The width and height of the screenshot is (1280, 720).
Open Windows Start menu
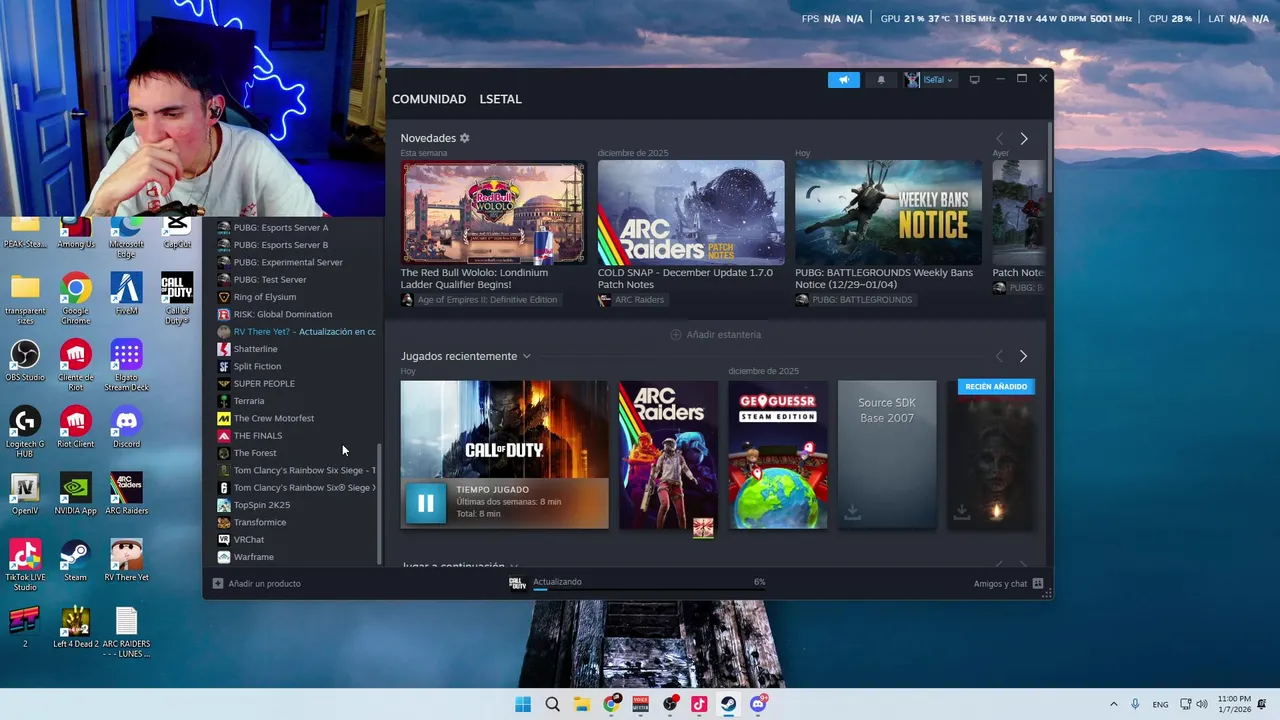point(523,704)
